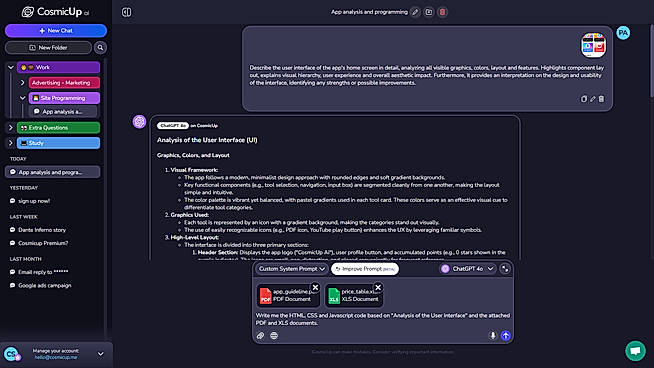Expand the Advertising - Marketing folder chevron
The width and height of the screenshot is (654, 368).
coord(23,83)
